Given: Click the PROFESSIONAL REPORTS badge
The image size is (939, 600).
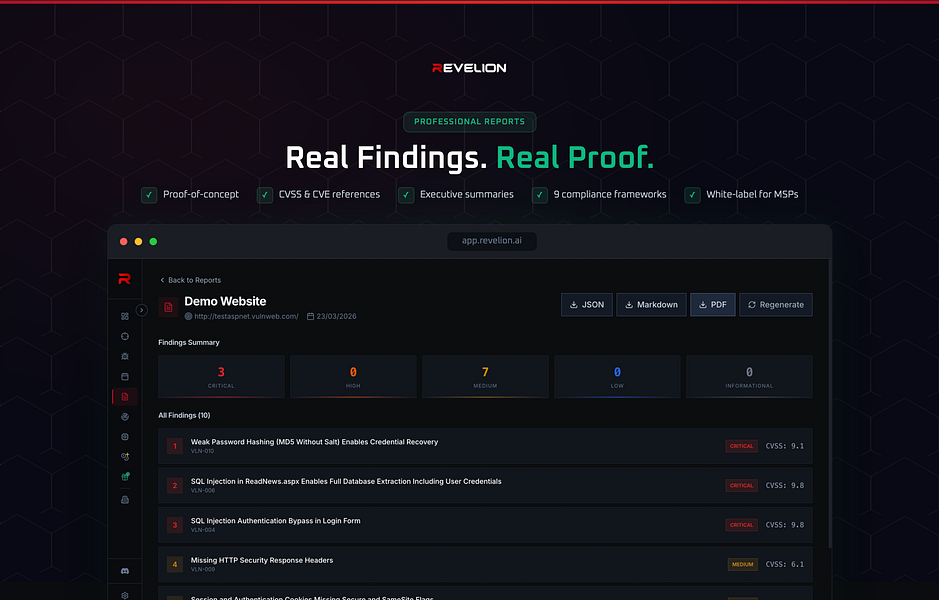Looking at the screenshot, I should [x=470, y=122].
